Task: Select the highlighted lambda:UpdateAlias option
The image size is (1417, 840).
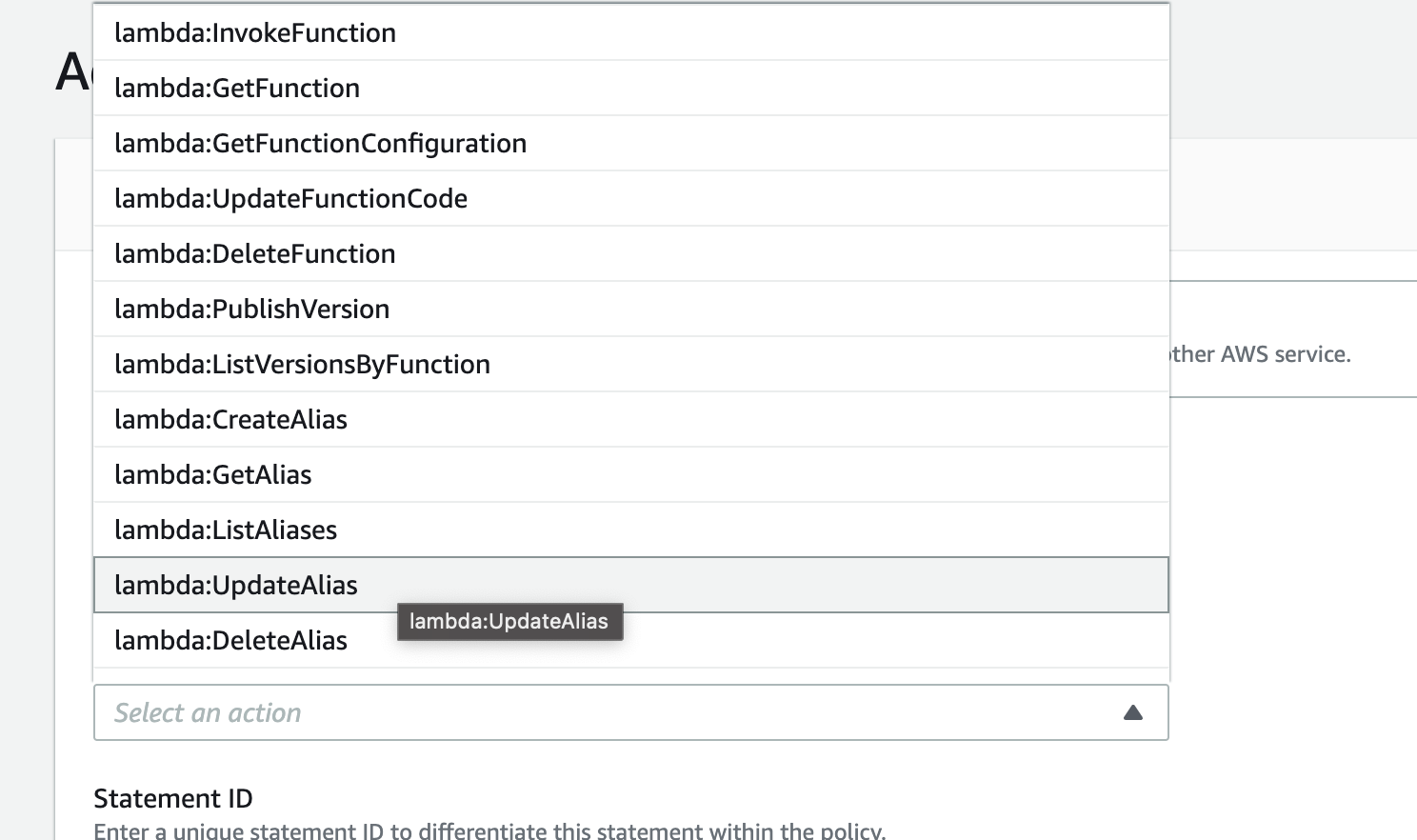Action: 235,586
